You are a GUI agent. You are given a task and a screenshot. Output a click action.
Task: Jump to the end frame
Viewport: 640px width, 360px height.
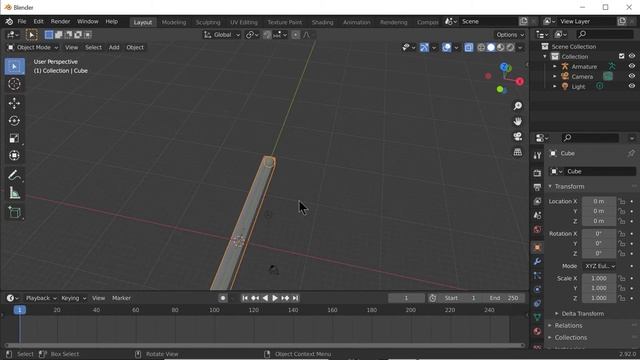pyautogui.click(x=296, y=298)
